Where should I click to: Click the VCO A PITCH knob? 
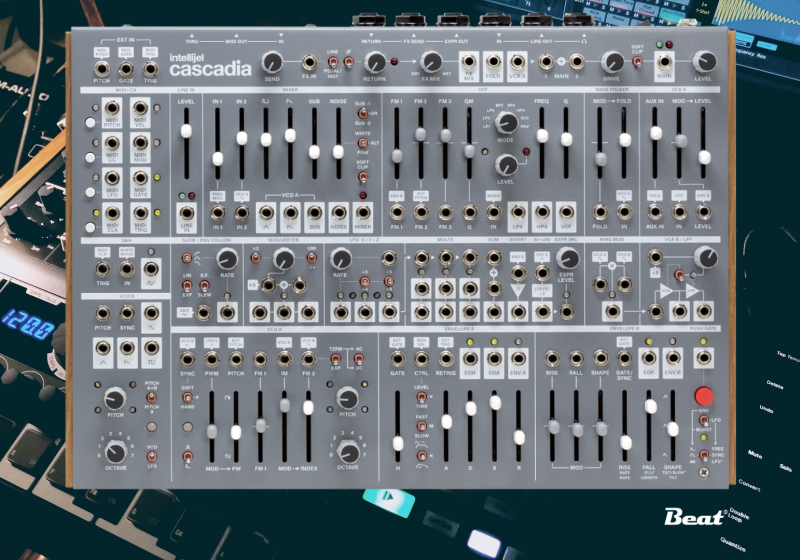coord(347,398)
